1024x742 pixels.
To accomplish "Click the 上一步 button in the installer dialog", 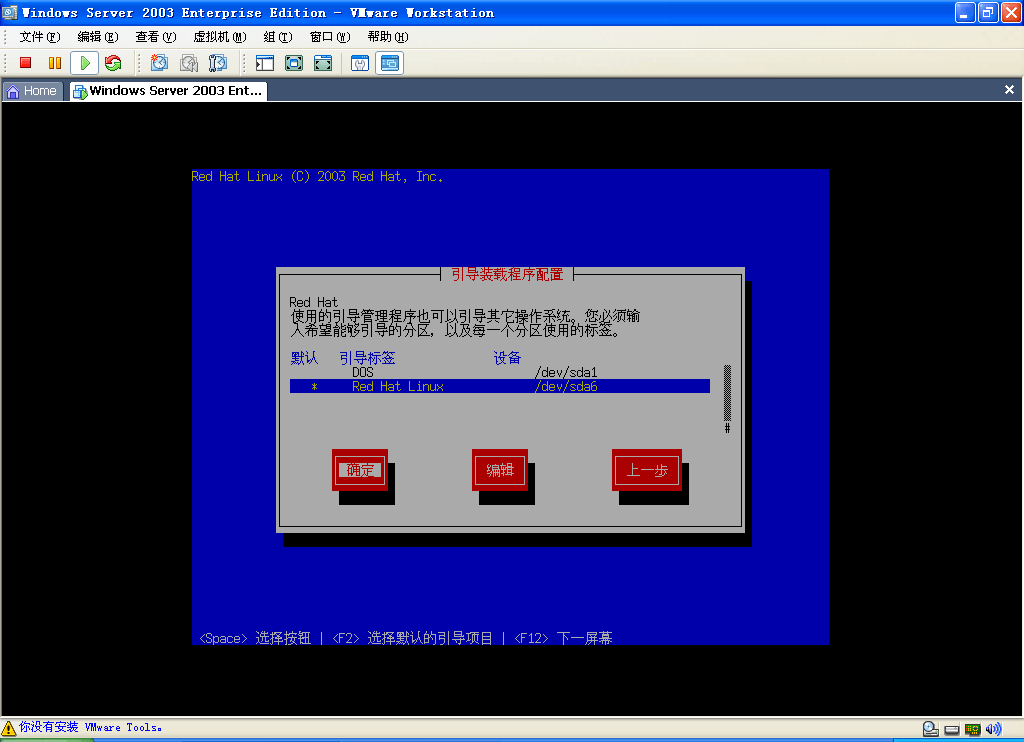I will click(647, 470).
